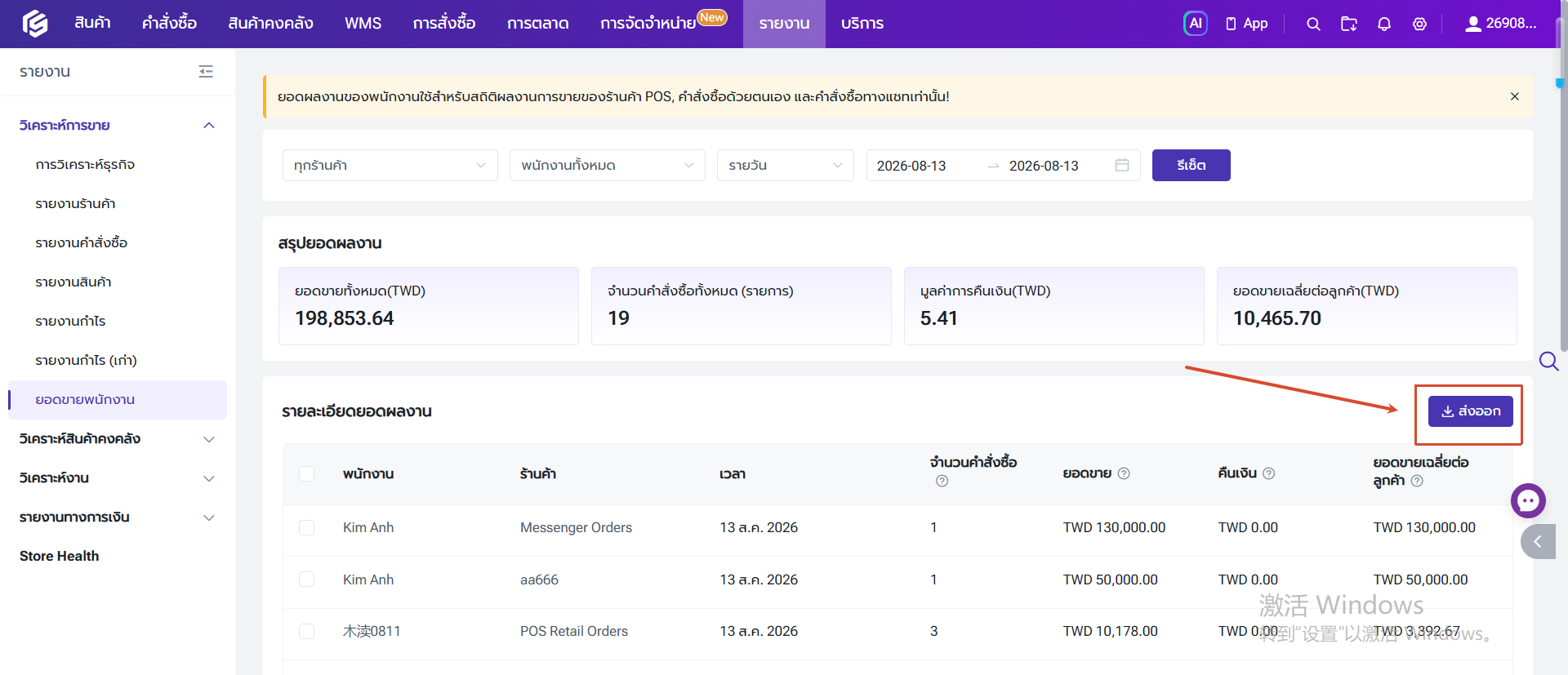Open the รายวัน period dropdown
This screenshot has width=1568, height=675.
786,165
